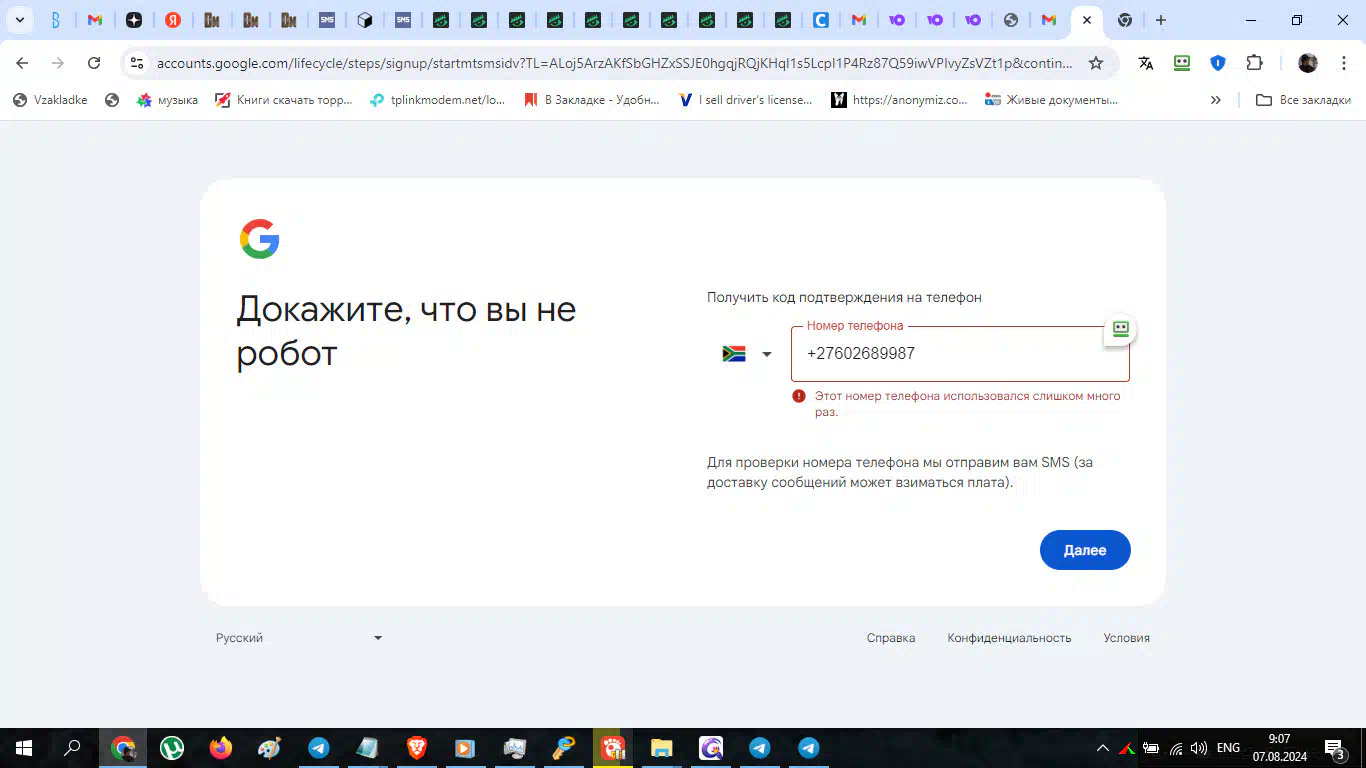Open the Windows Start menu

coord(24,748)
